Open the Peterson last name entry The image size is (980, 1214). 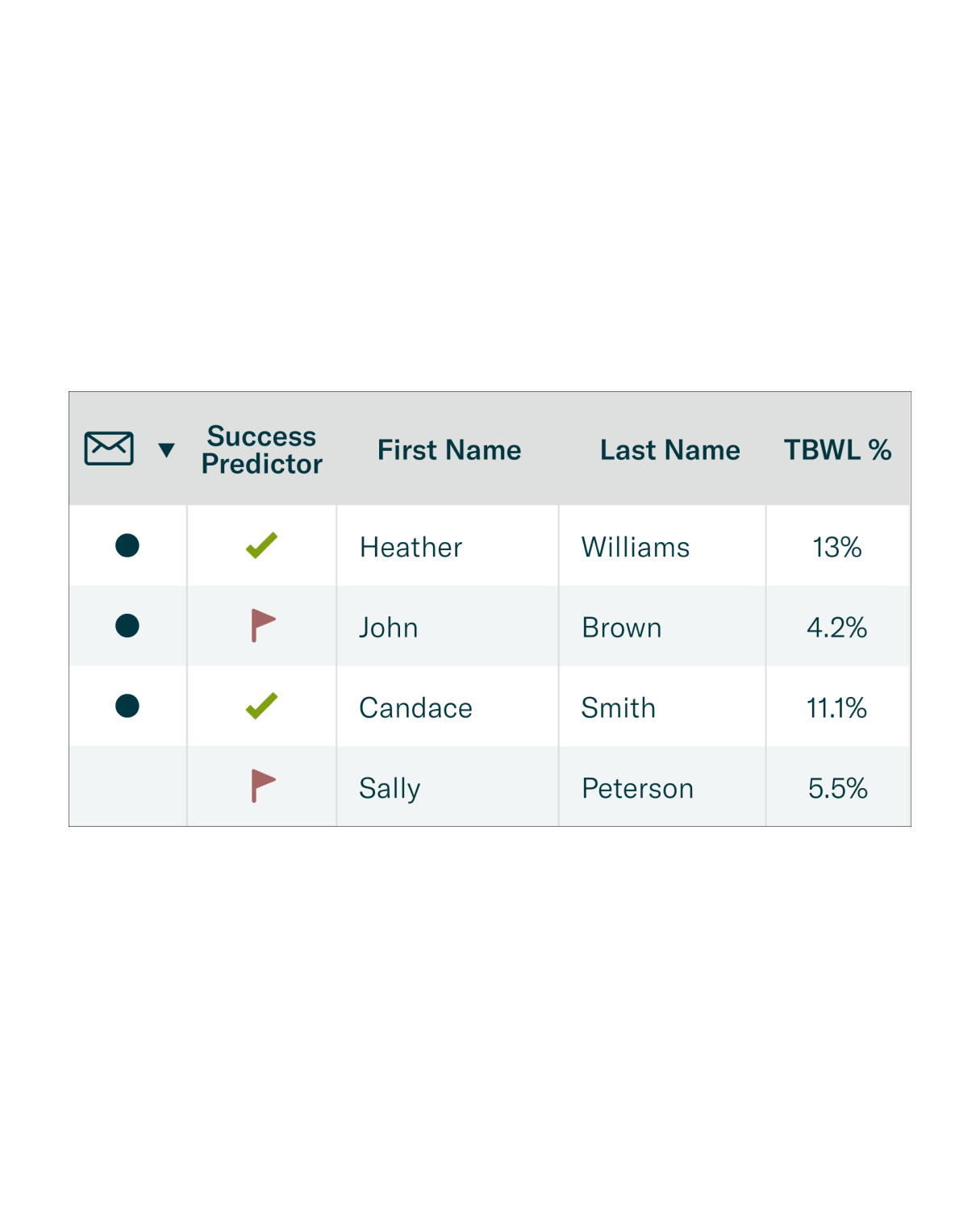(x=637, y=788)
